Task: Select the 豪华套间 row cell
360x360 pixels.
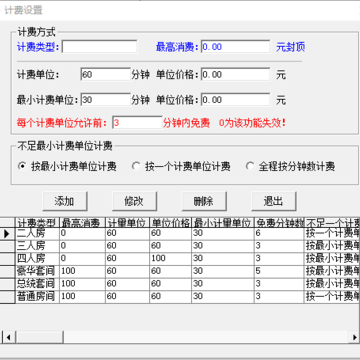Action: point(37,271)
